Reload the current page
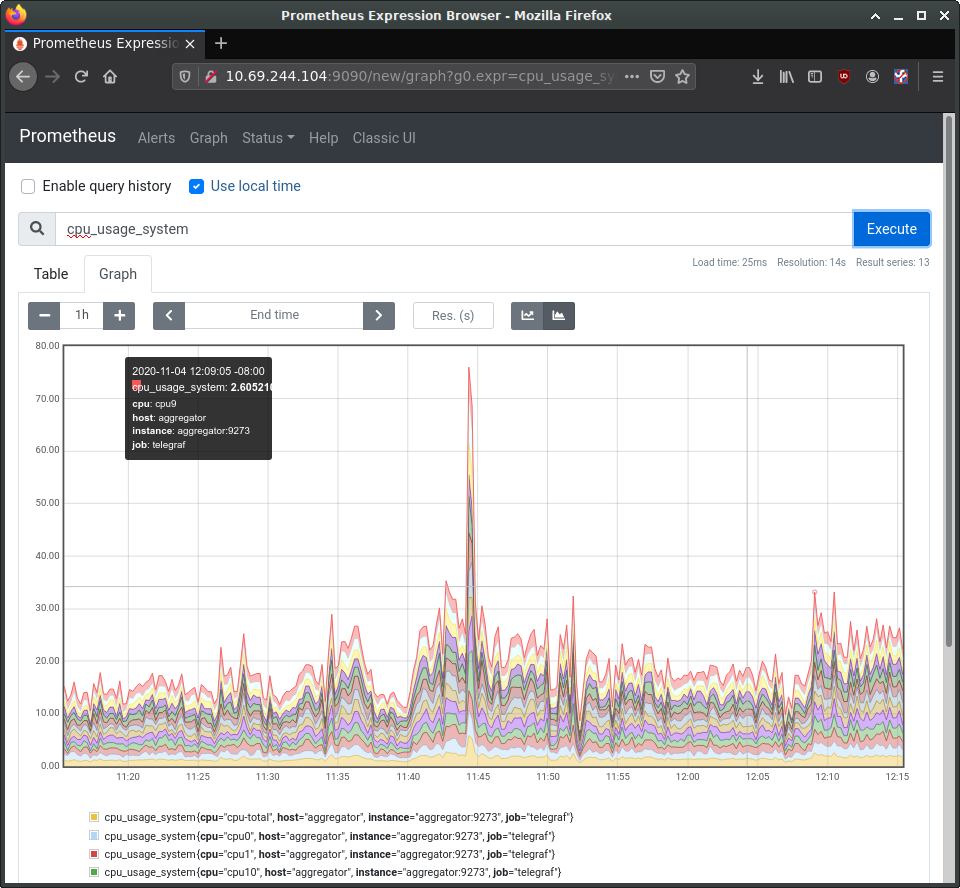 coord(81,77)
